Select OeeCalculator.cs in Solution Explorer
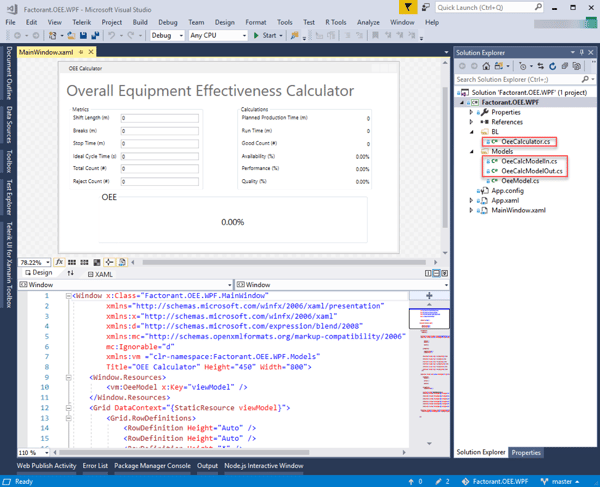Image resolution: width=600 pixels, height=487 pixels. 525,142
